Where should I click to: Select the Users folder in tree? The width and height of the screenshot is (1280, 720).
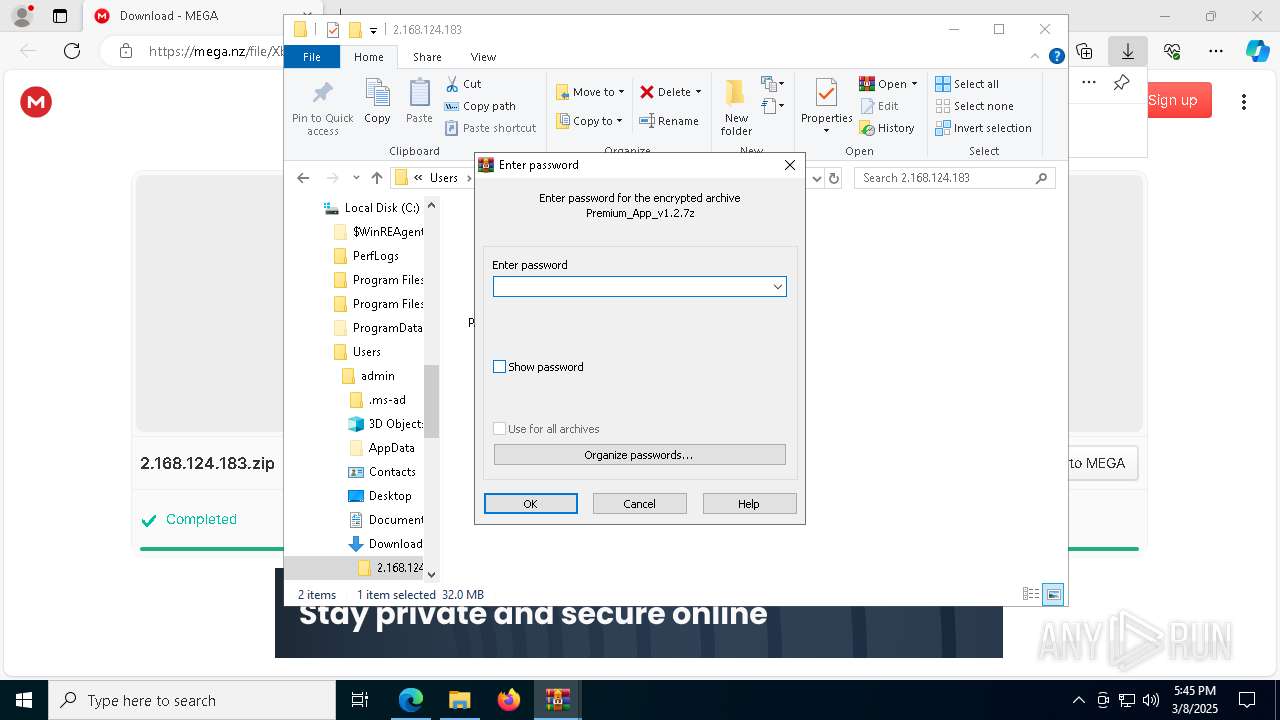tap(357, 352)
